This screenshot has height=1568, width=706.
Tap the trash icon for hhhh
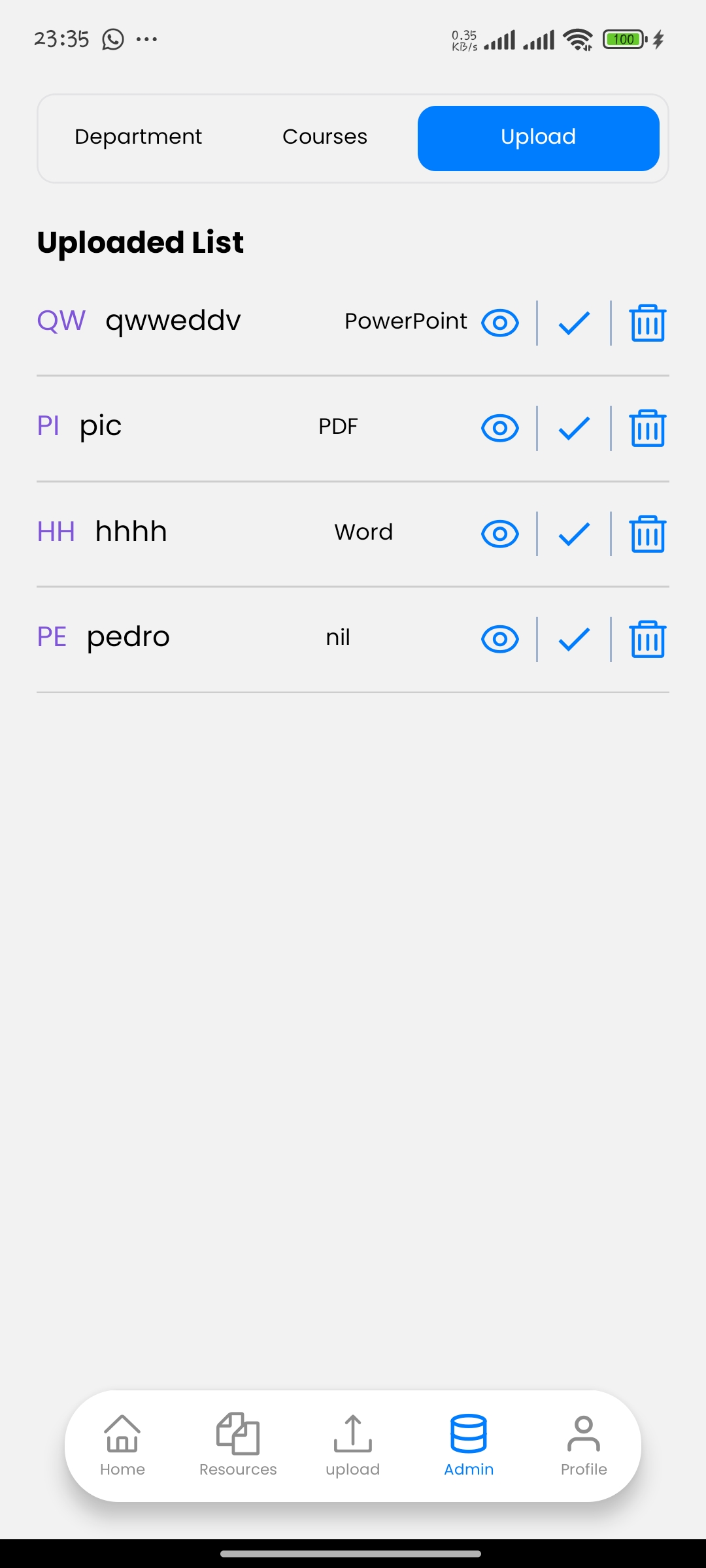click(647, 534)
